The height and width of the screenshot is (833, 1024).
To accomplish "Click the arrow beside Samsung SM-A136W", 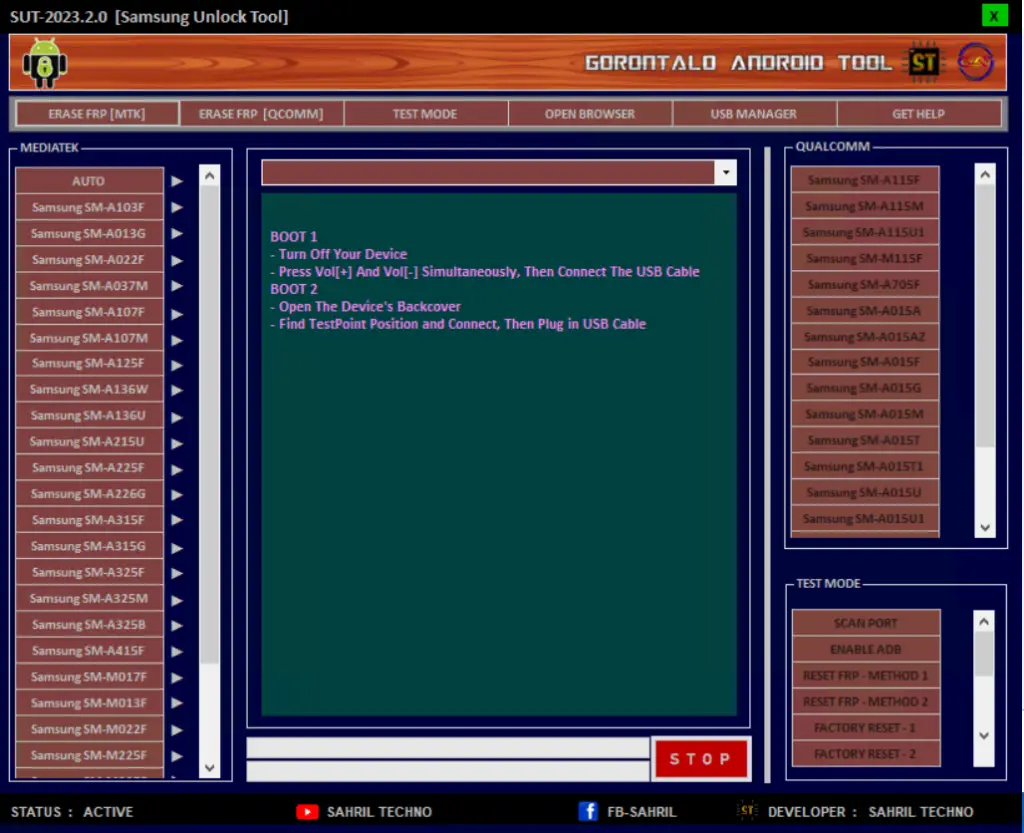I will coord(177,390).
